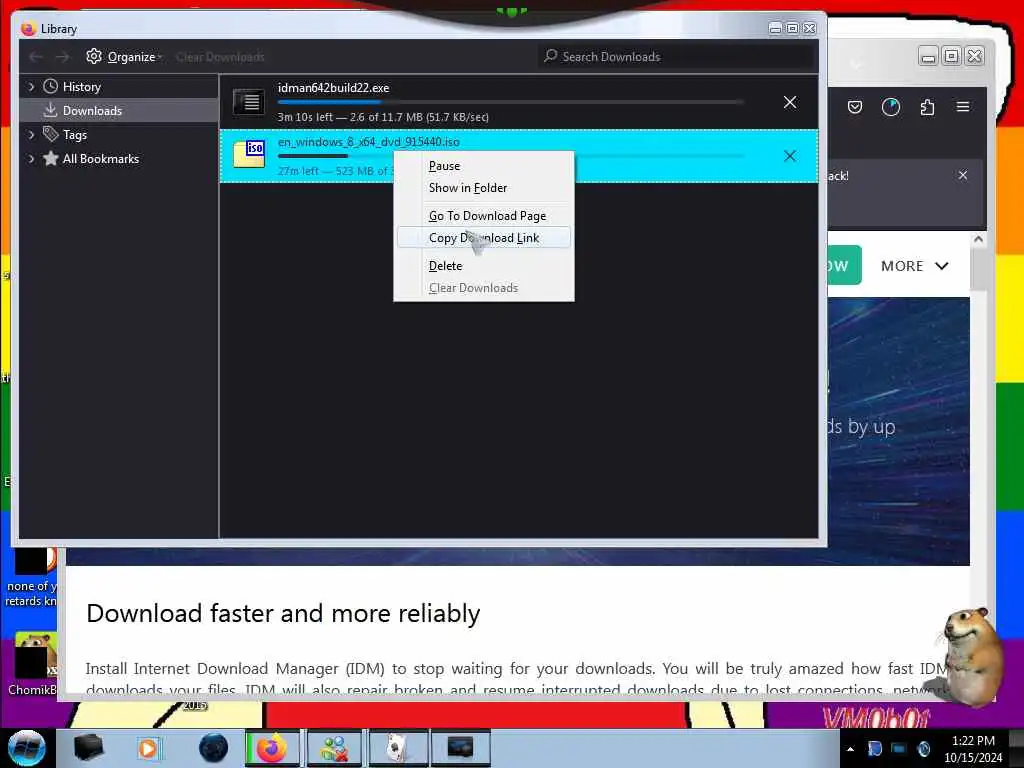Click the taskbar clock showing 1:22 PM
Image resolution: width=1024 pixels, height=768 pixels.
[973, 749]
